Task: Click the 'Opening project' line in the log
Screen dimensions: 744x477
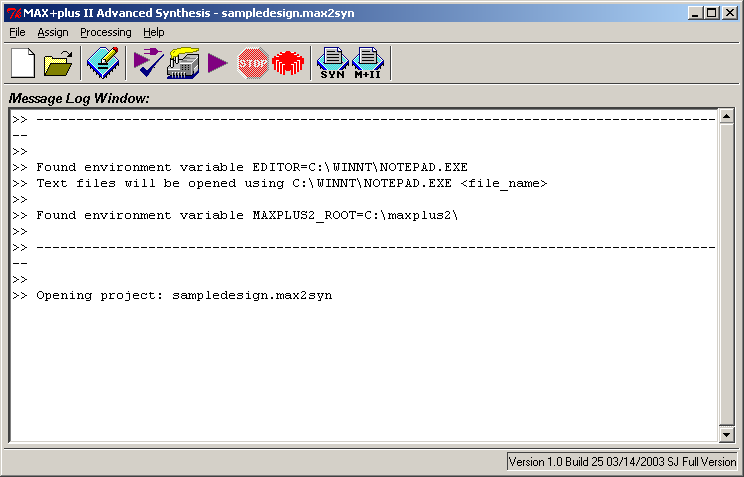Action: [184, 296]
